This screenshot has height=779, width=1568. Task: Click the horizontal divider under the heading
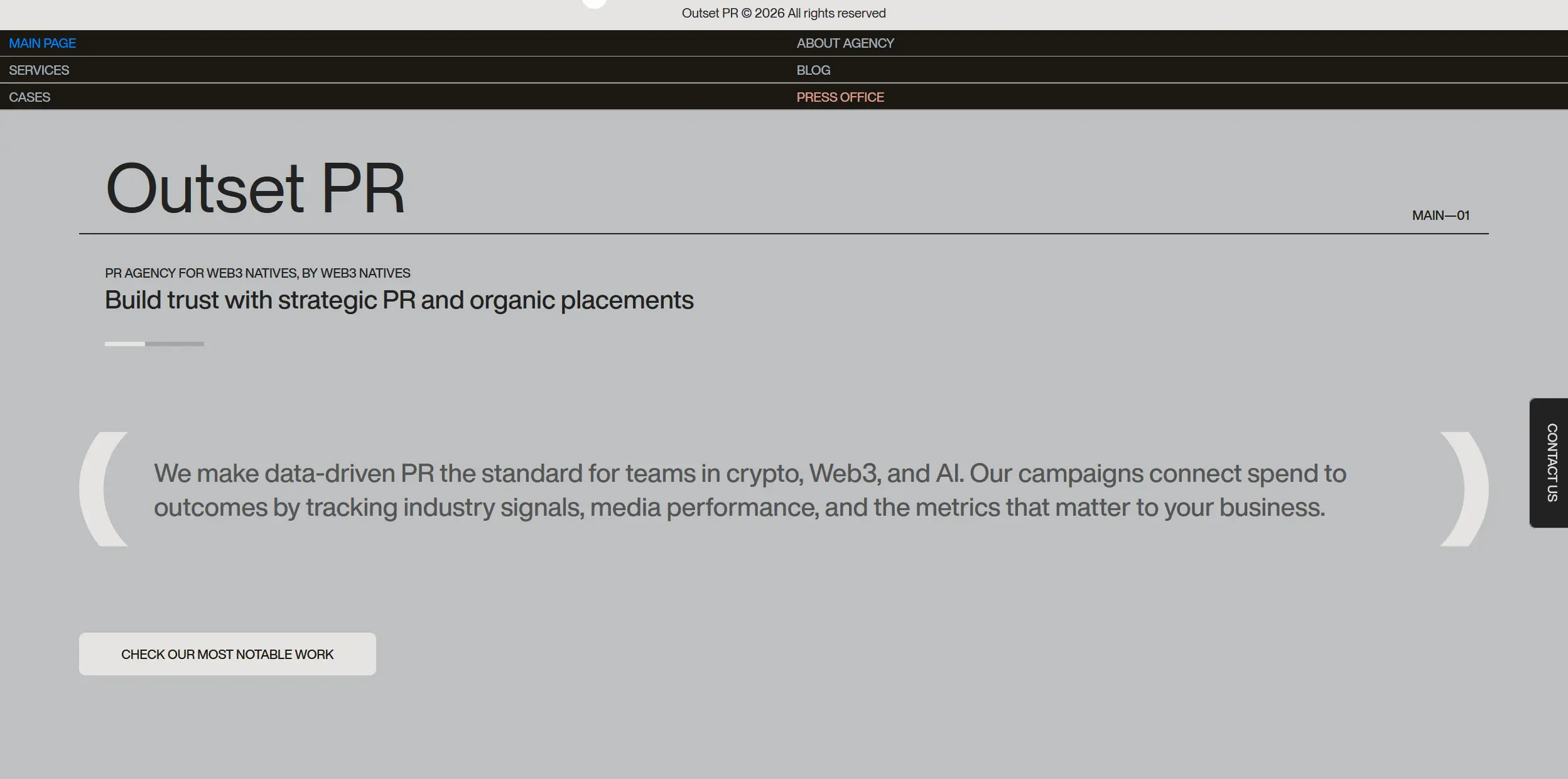point(783,234)
